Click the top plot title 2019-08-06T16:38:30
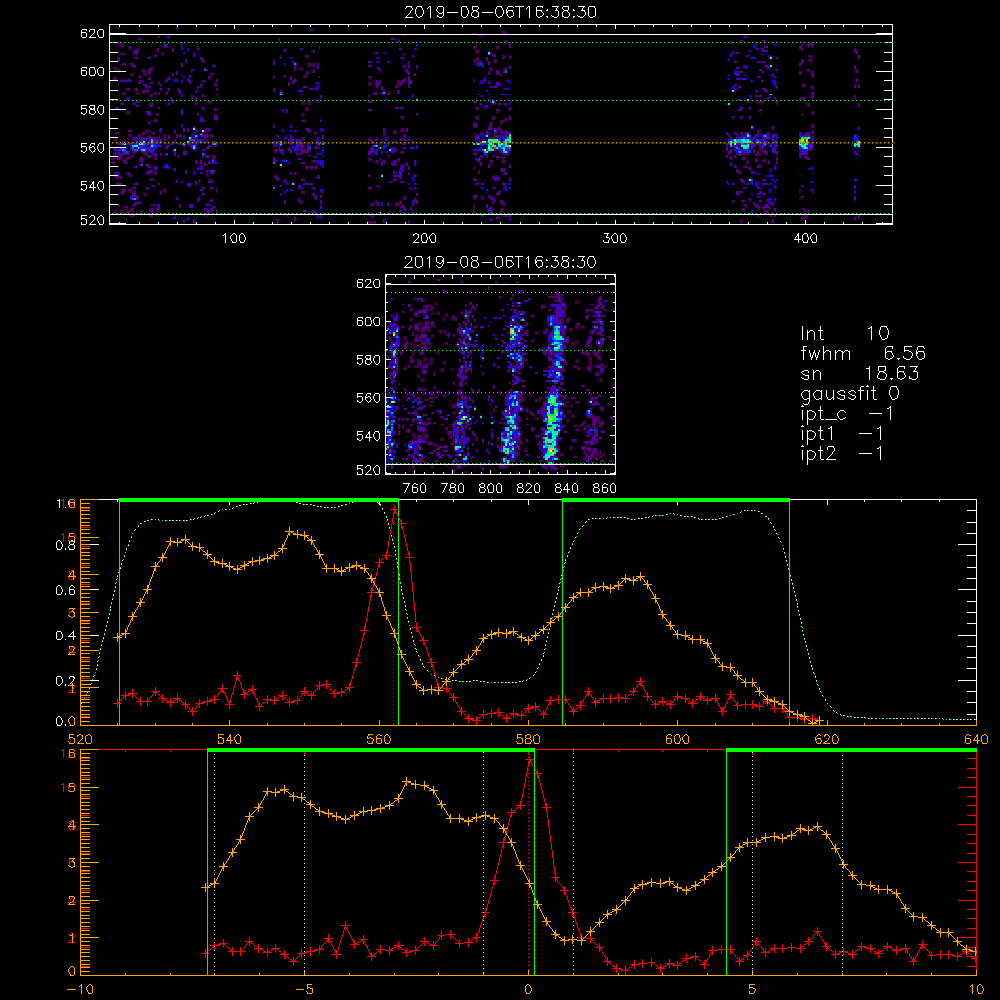Image resolution: width=1000 pixels, height=1000 pixels. tap(500, 12)
